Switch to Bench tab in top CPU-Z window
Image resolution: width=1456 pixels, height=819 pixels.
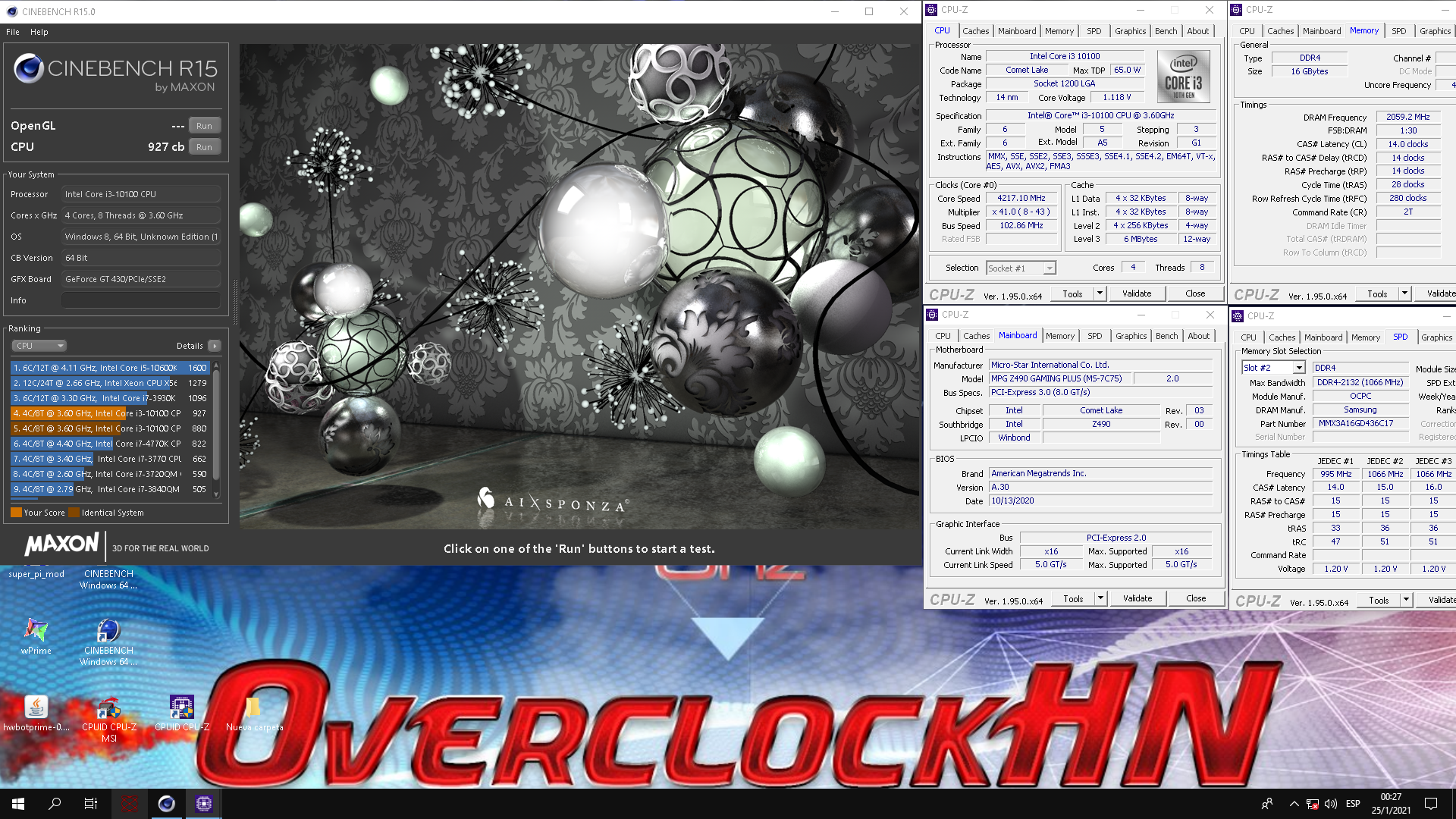point(1166,31)
